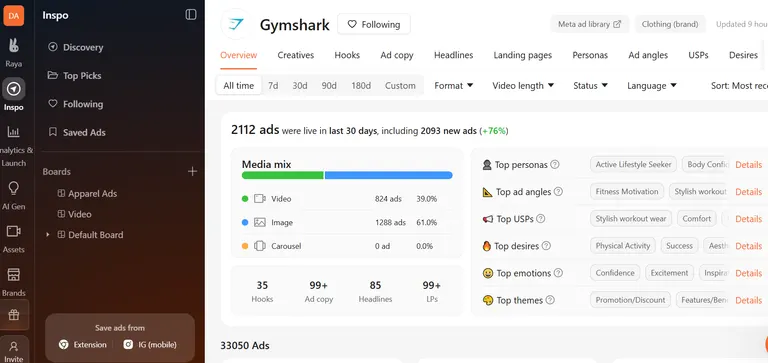Select 180d time range
Viewport: 768px width, 363px height.
click(x=361, y=85)
